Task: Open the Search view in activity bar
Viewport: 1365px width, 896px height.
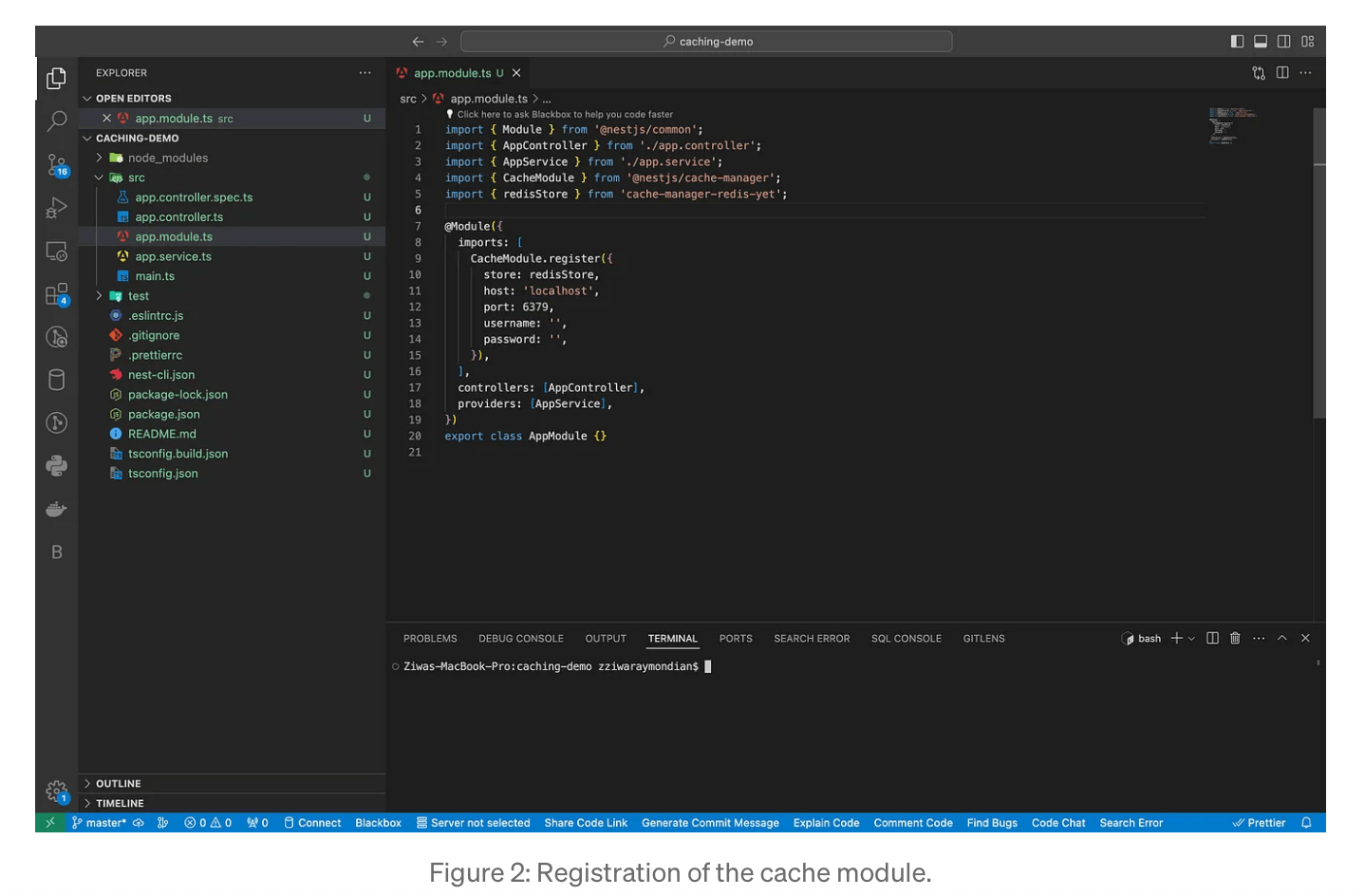Action: (57, 121)
